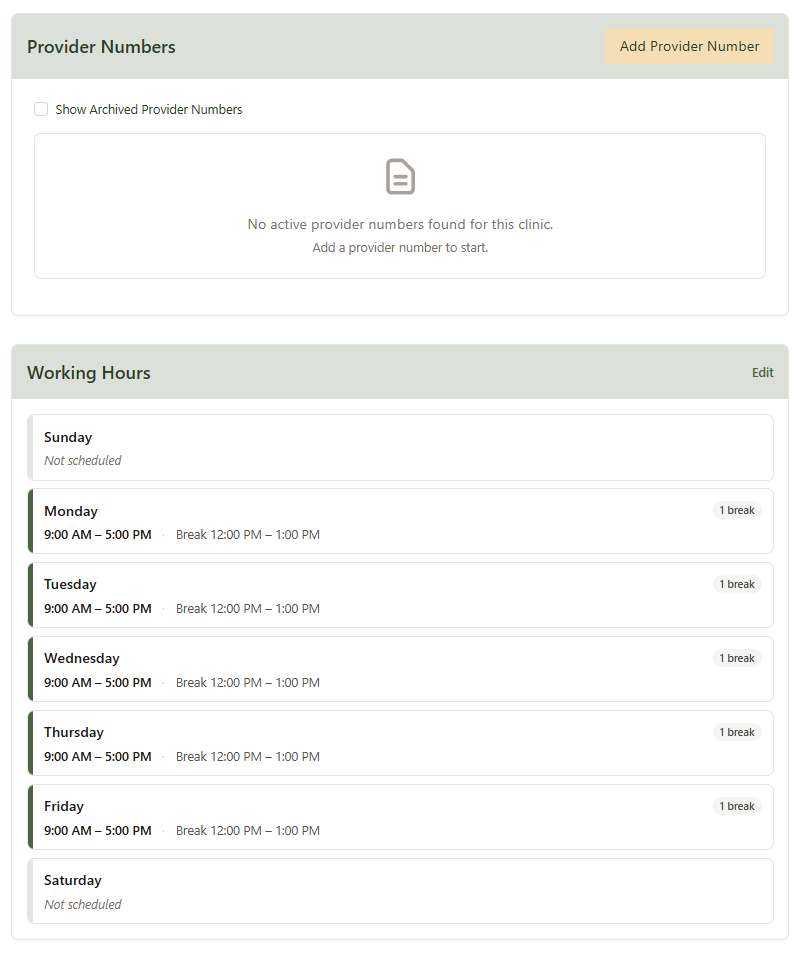Screen dimensions: 801x953
Task: Click Friday's Break 12:00 PM – 1:00 PM text
Action: pyautogui.click(x=248, y=831)
